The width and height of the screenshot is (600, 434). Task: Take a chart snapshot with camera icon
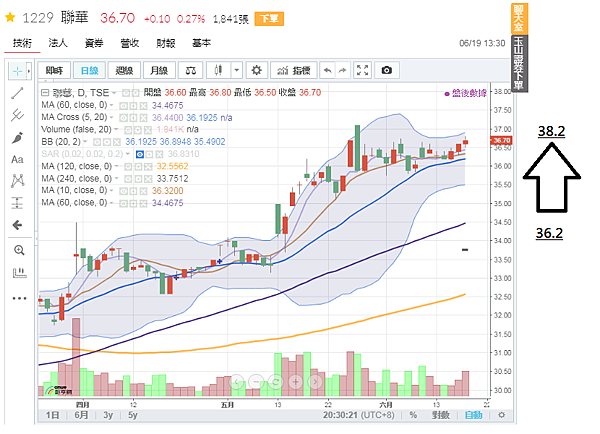pos(387,70)
